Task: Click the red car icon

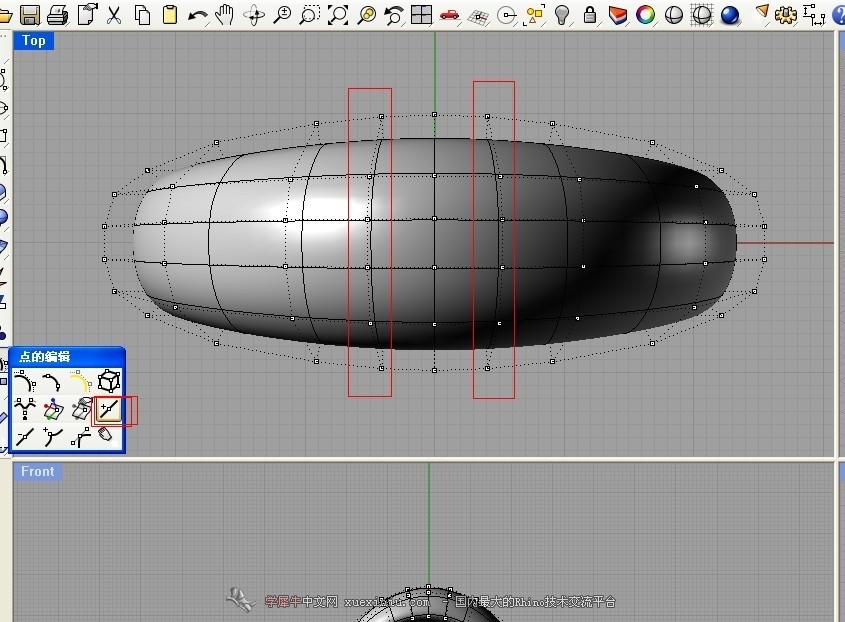Action: [x=449, y=15]
